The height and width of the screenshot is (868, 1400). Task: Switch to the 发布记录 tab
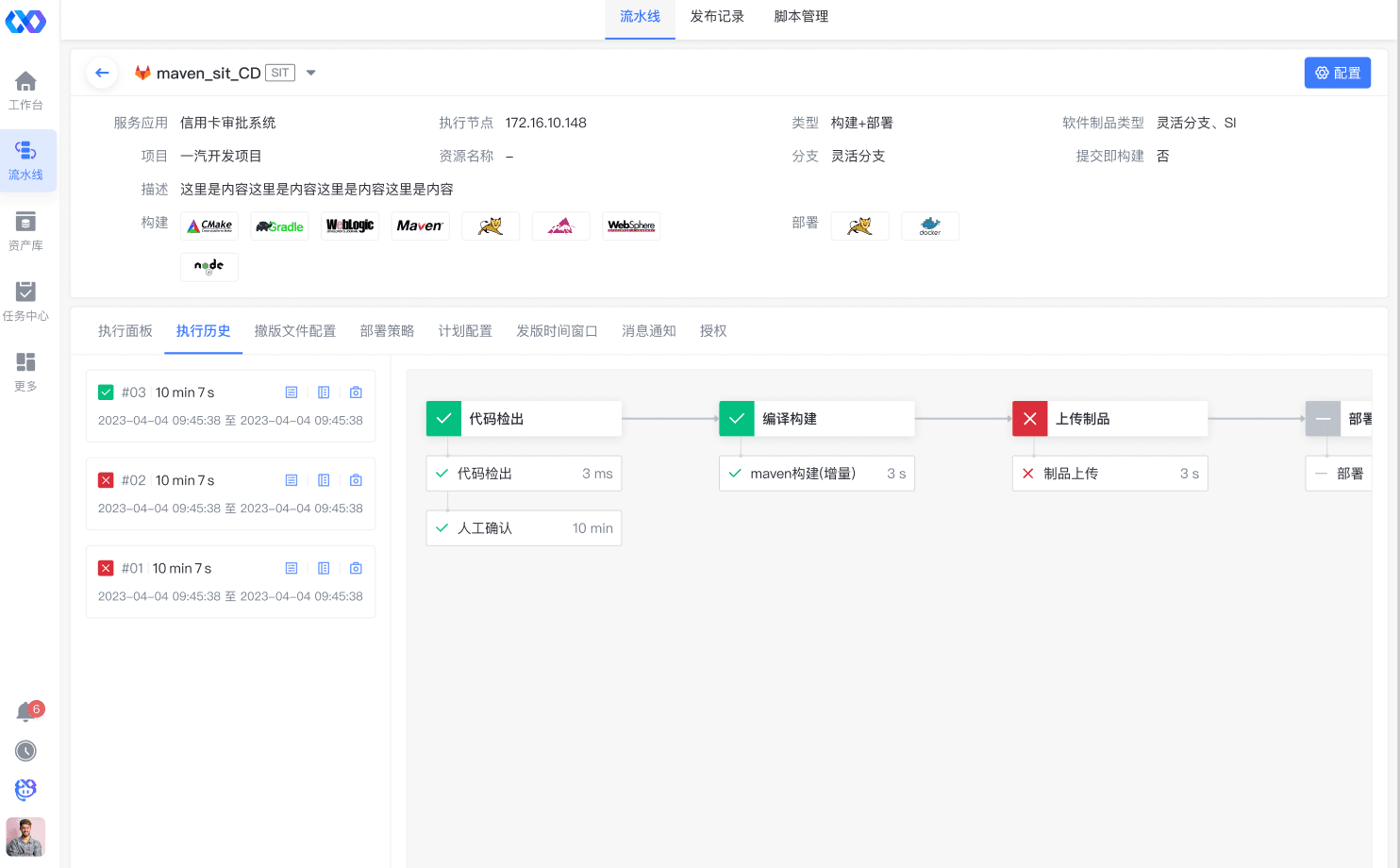click(x=717, y=17)
